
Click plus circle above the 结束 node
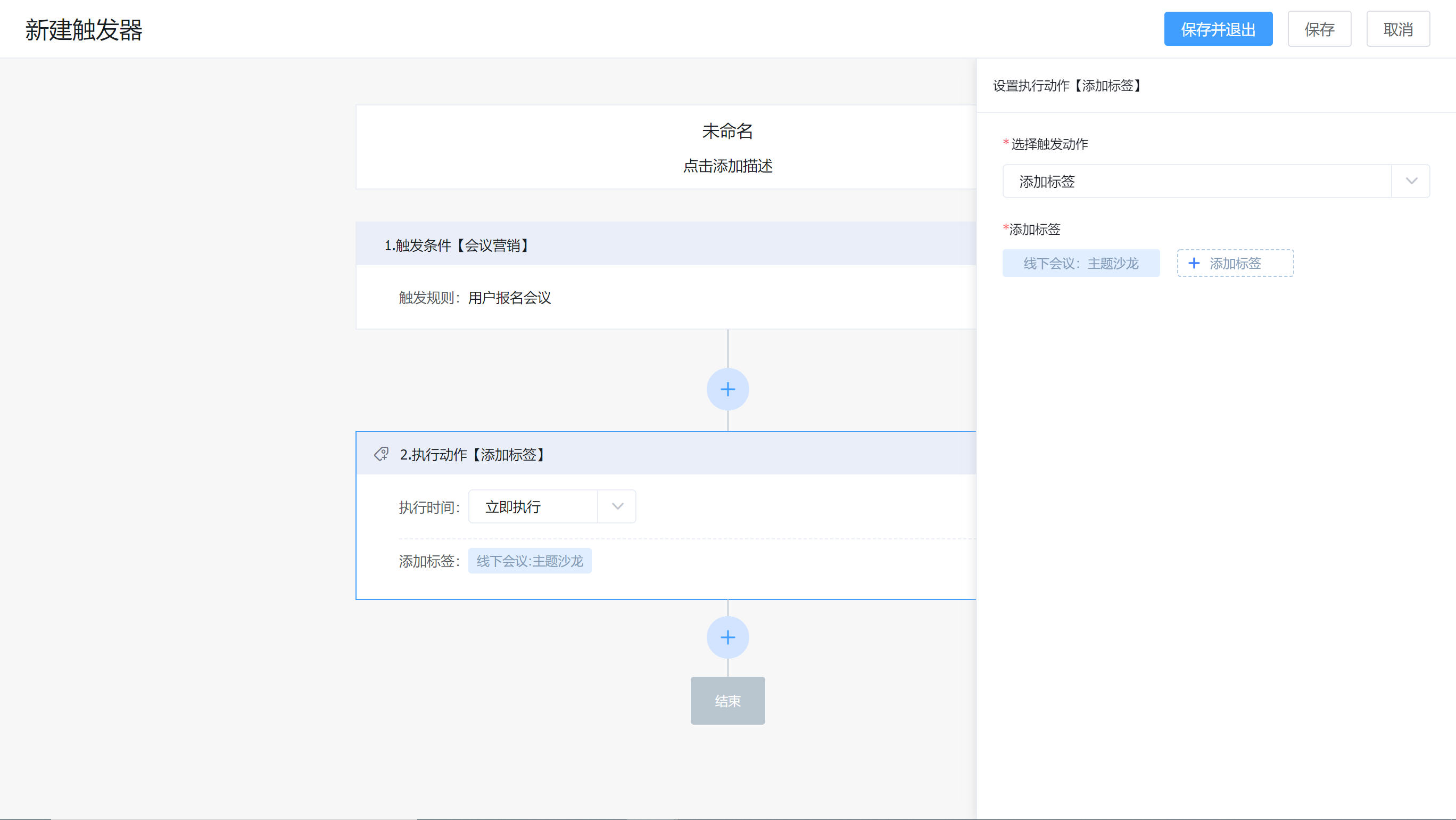[727, 637]
